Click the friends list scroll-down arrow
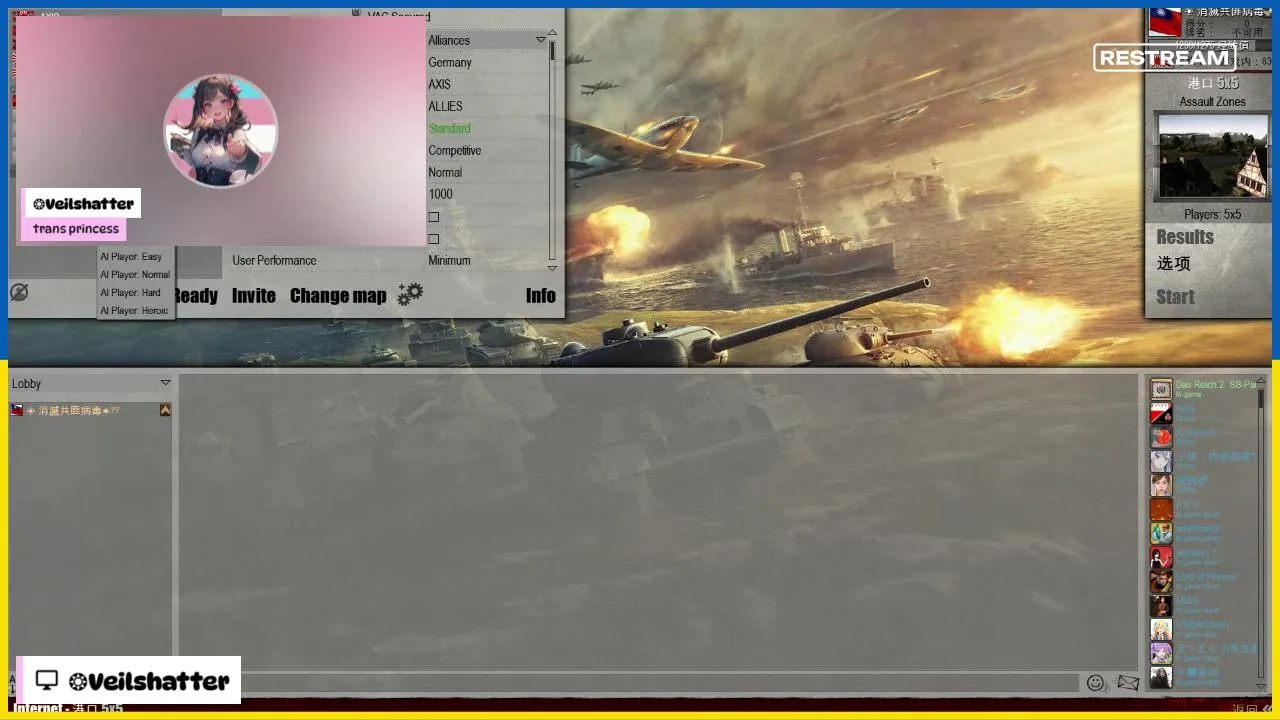Image resolution: width=1280 pixels, height=720 pixels. tap(1261, 686)
